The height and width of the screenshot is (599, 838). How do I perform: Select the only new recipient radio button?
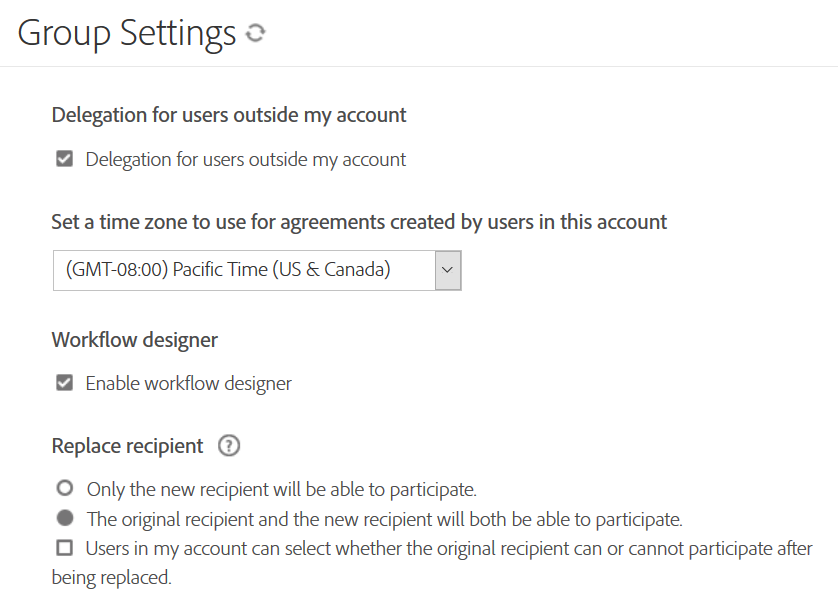click(x=65, y=490)
